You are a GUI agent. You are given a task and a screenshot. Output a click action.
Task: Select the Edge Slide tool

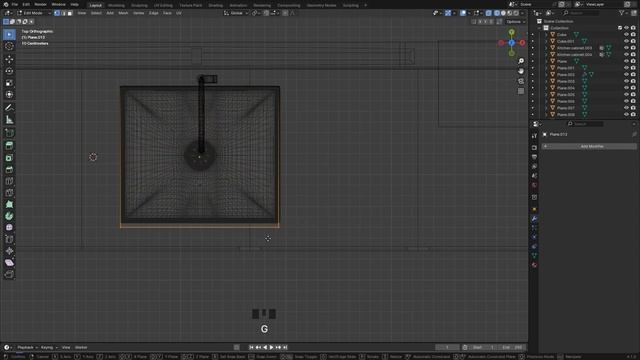(9, 239)
